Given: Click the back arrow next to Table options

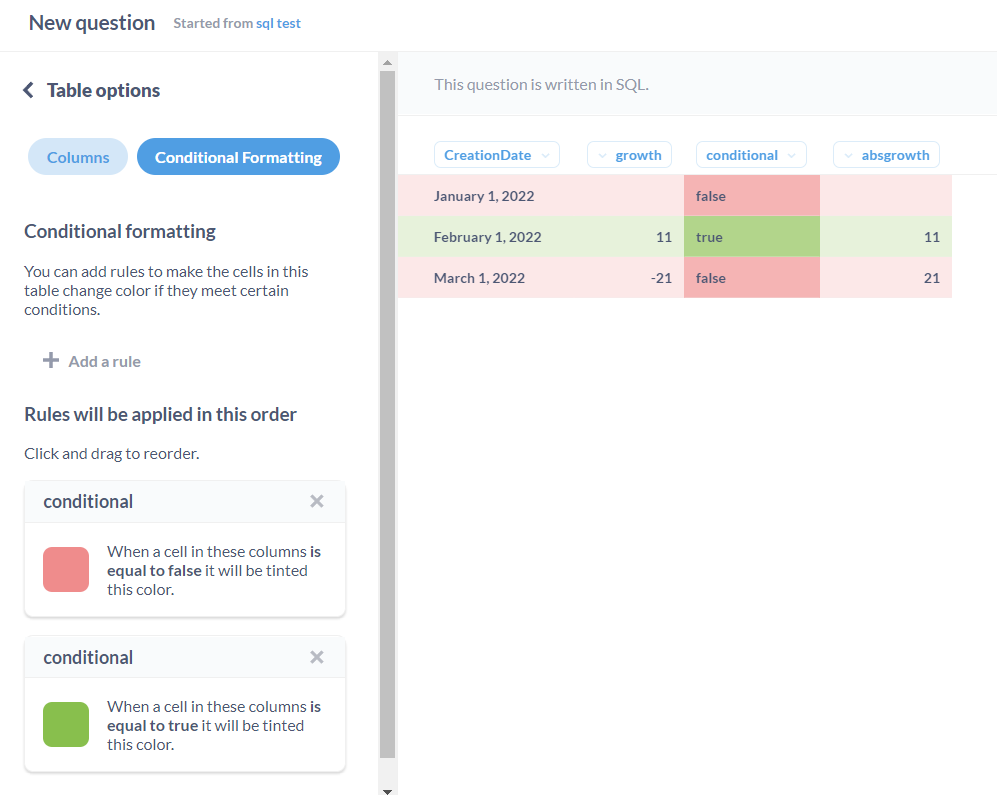Looking at the screenshot, I should tap(27, 90).
